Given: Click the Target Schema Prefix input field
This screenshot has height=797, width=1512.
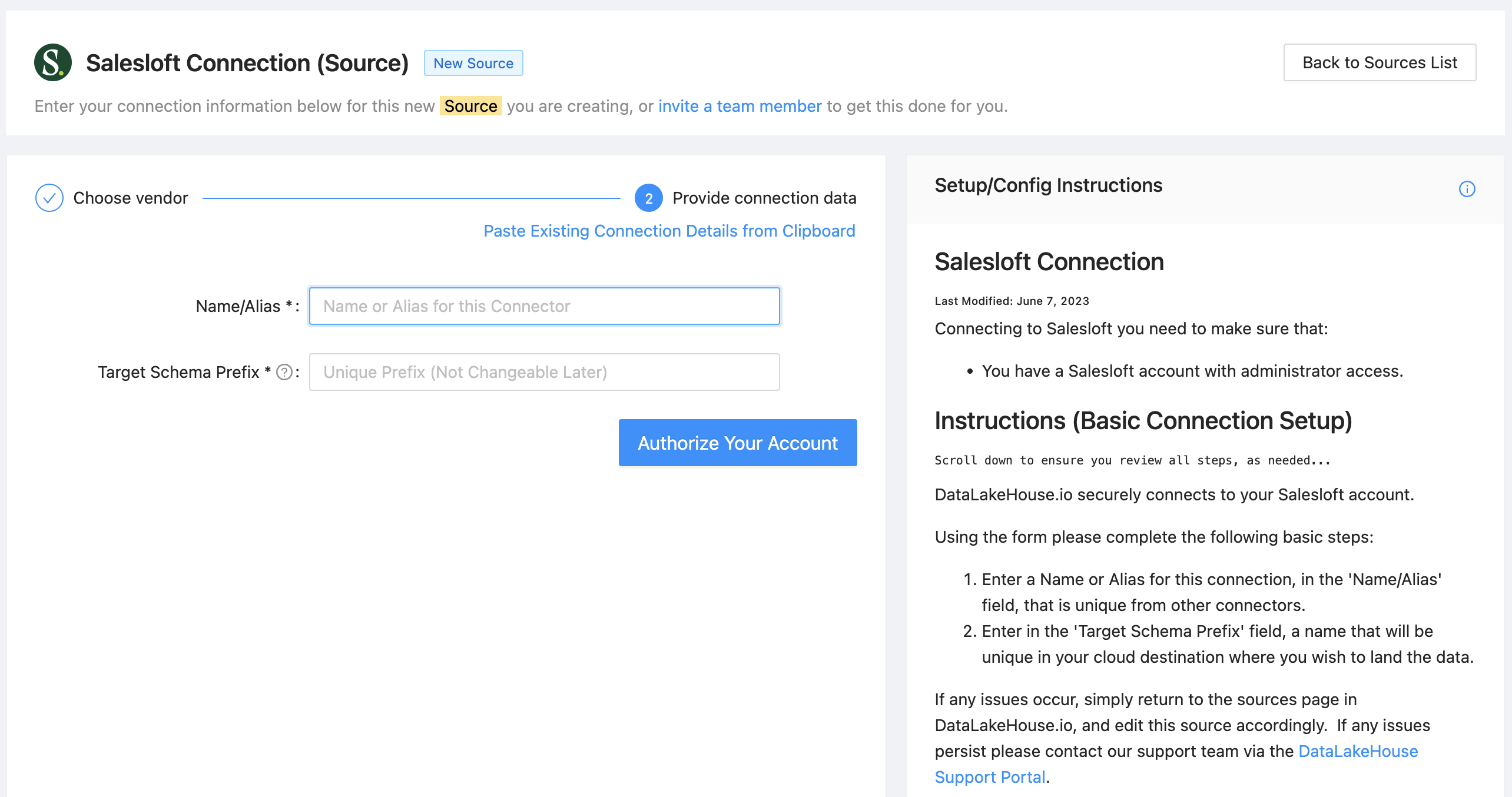Looking at the screenshot, I should click(x=544, y=372).
